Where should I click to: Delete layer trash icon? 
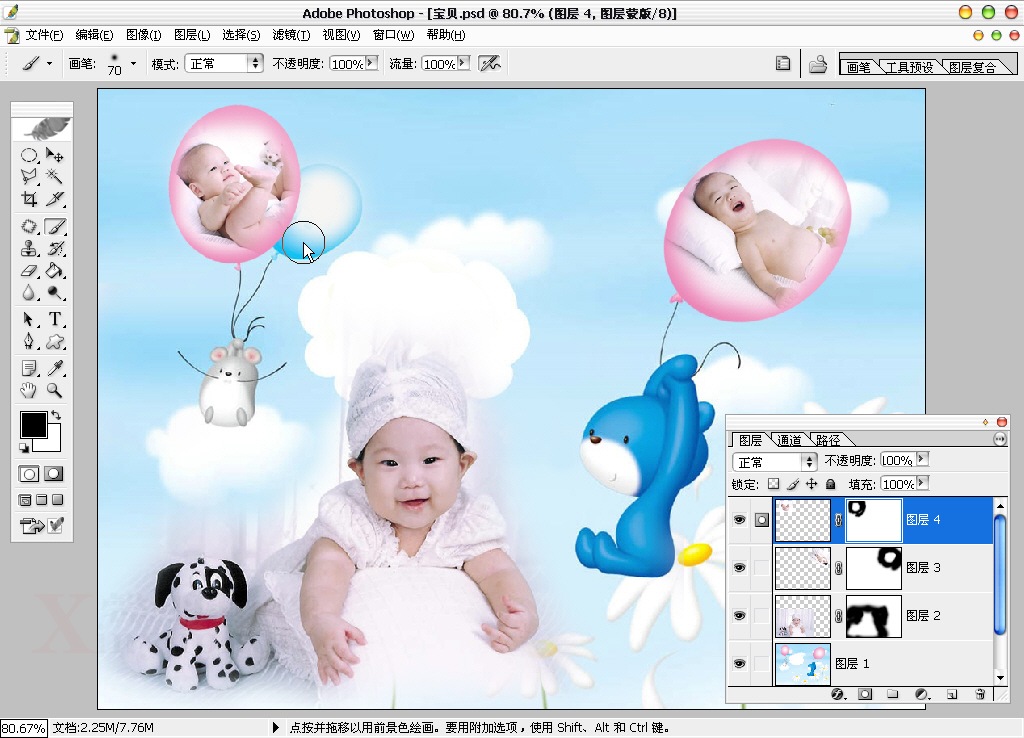point(980,694)
